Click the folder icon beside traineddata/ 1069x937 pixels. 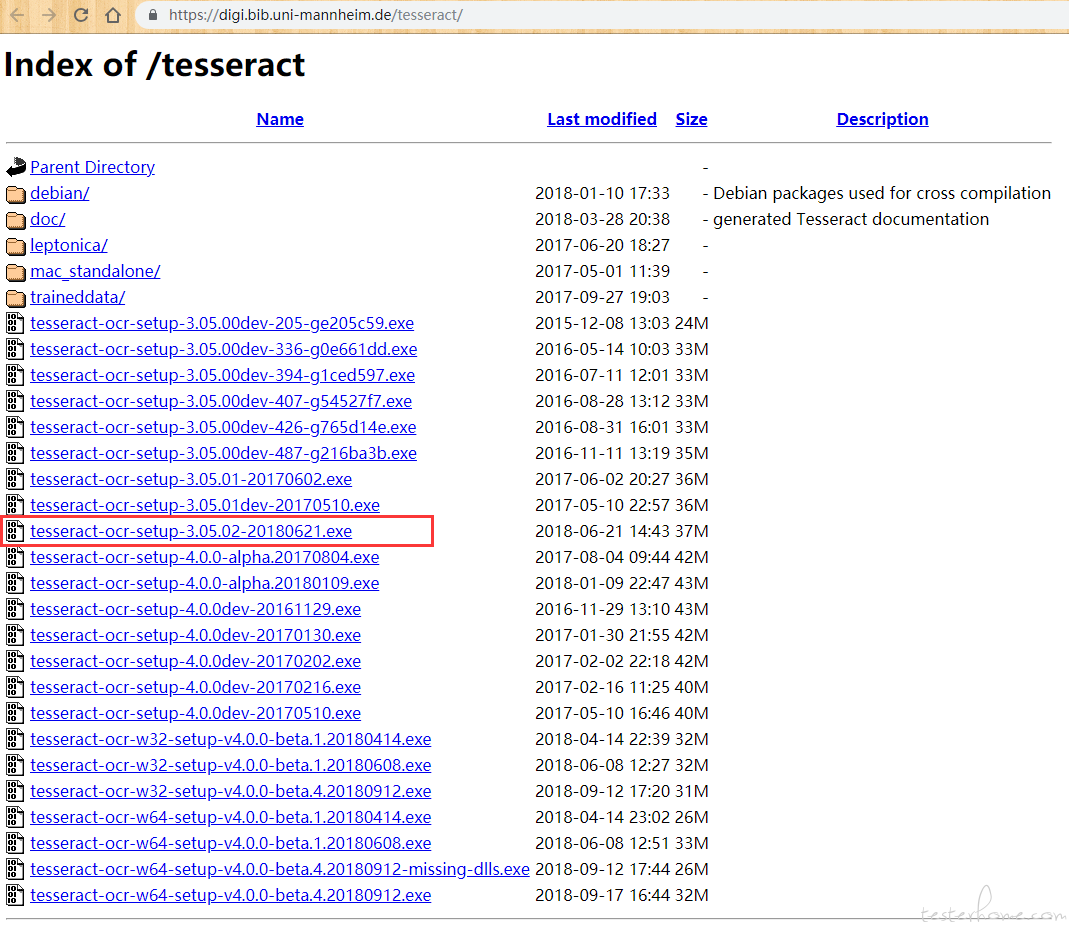click(x=16, y=297)
